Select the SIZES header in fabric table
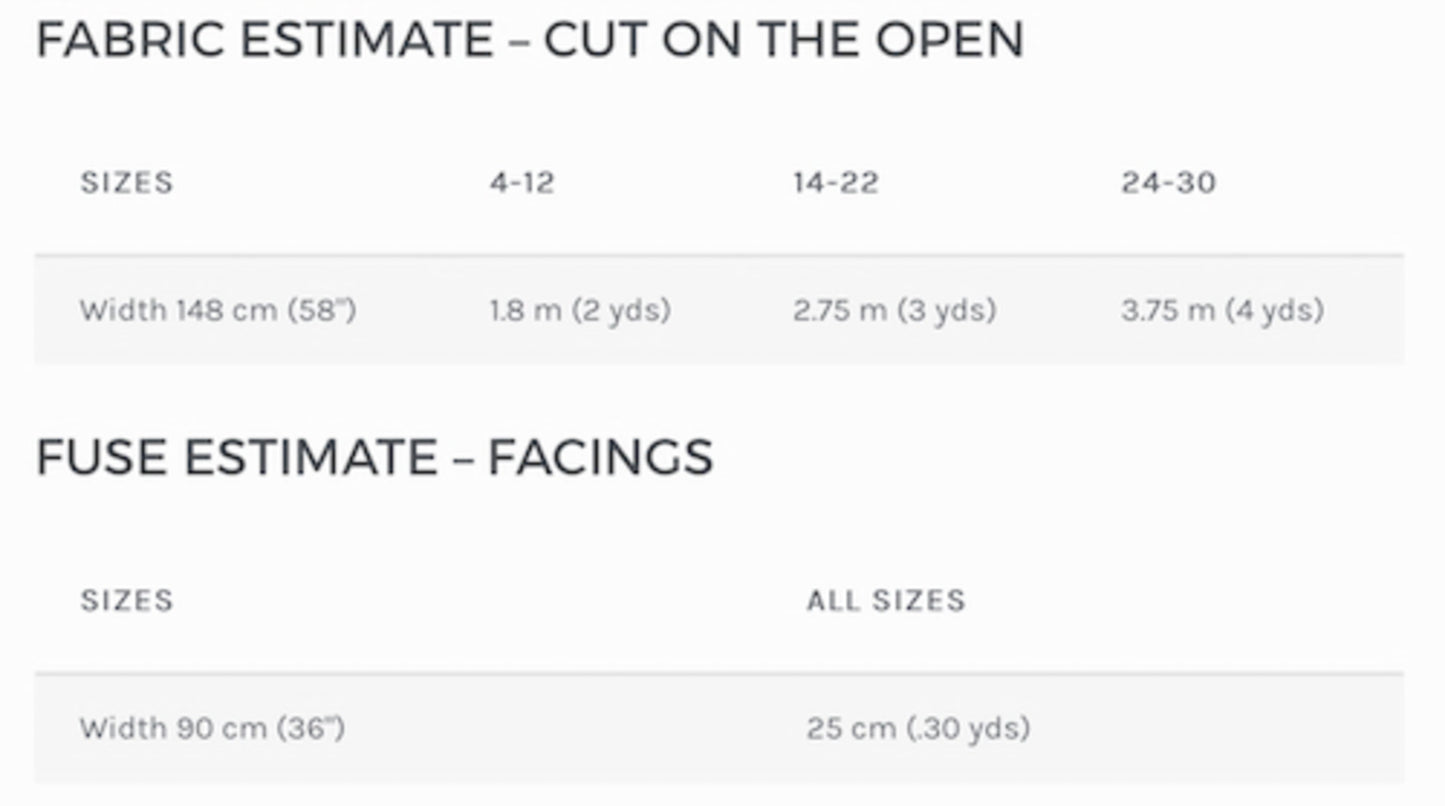1445x806 pixels. (127, 182)
